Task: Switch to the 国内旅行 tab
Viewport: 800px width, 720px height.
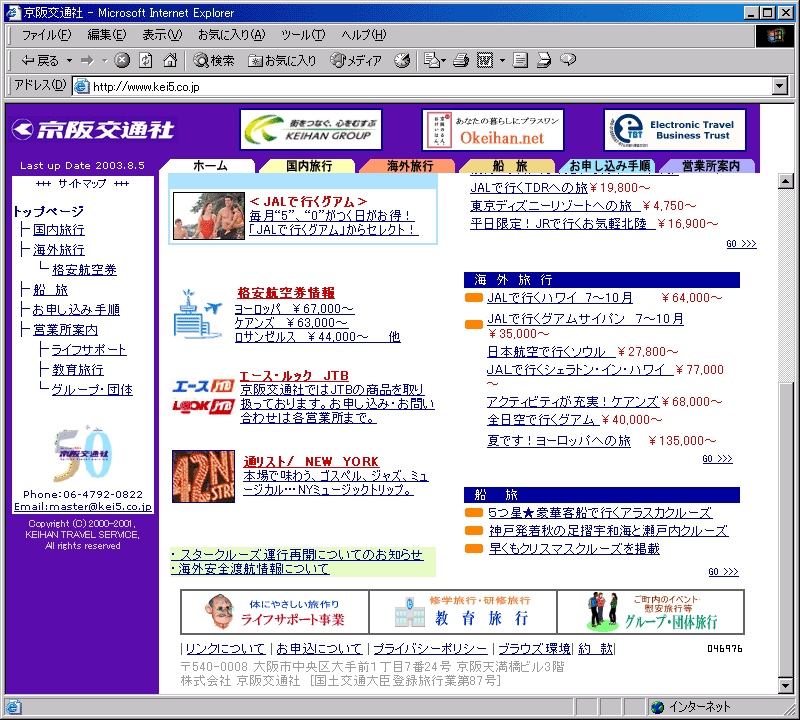Action: (309, 166)
